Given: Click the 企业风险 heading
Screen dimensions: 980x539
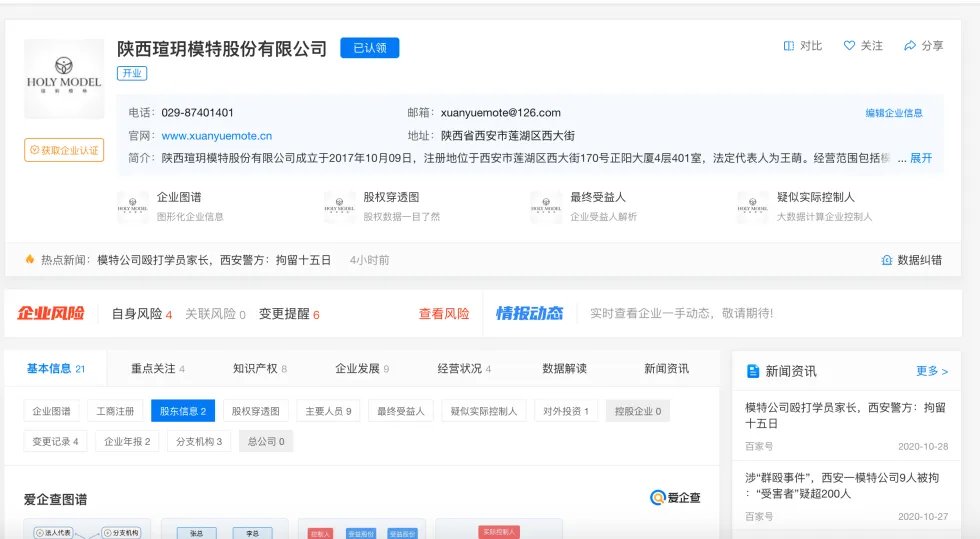Looking at the screenshot, I should (51, 313).
